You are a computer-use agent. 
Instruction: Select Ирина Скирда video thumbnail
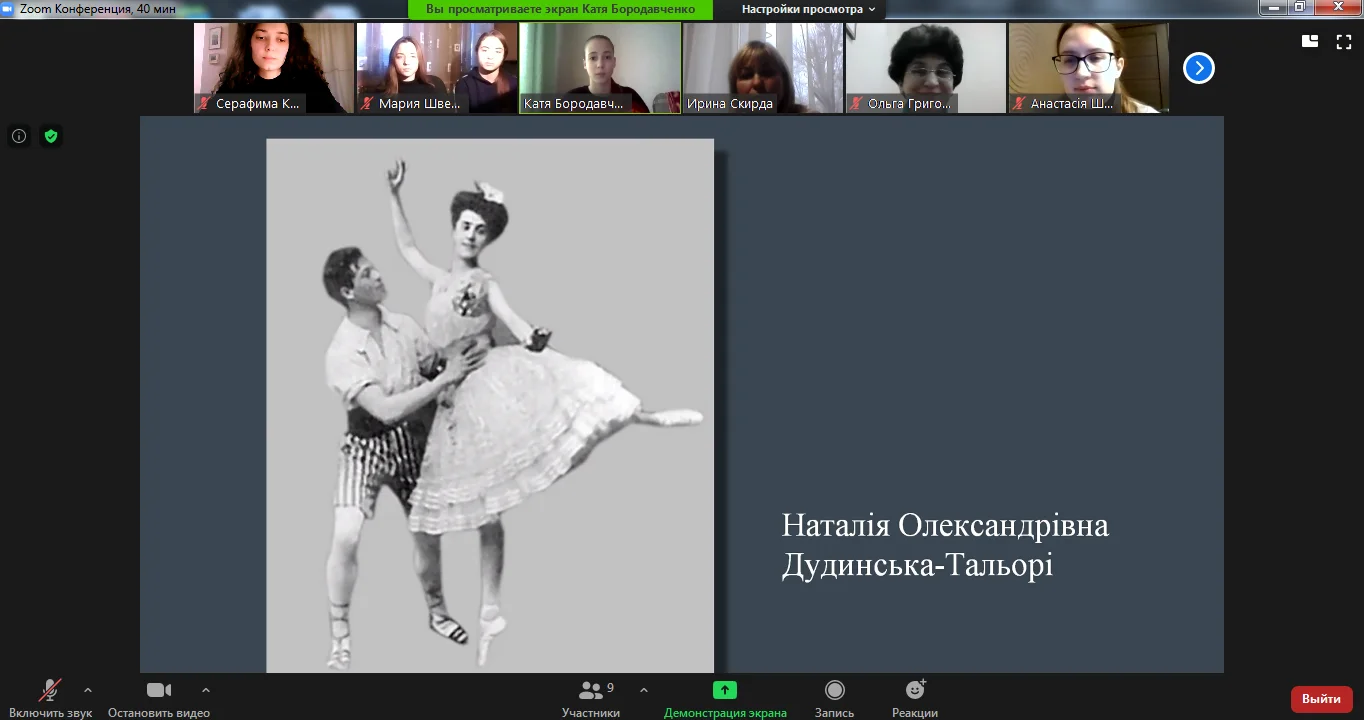coord(762,67)
